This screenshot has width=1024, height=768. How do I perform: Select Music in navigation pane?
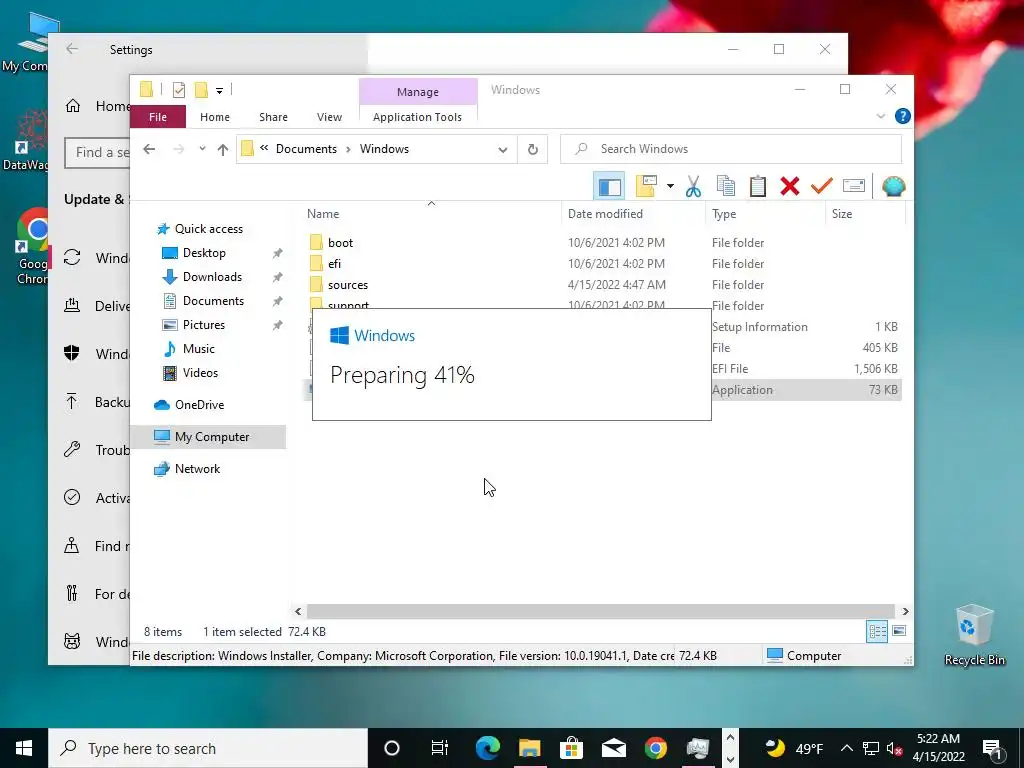[199, 349]
